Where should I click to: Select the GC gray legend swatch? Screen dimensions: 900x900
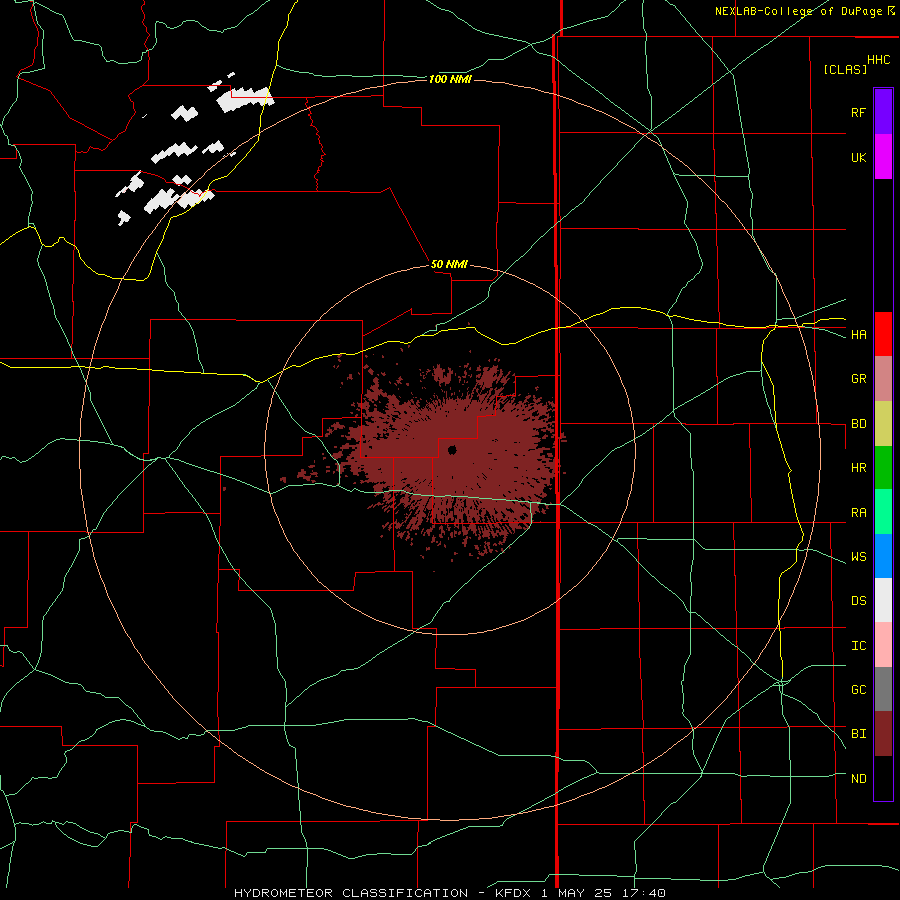point(883,689)
